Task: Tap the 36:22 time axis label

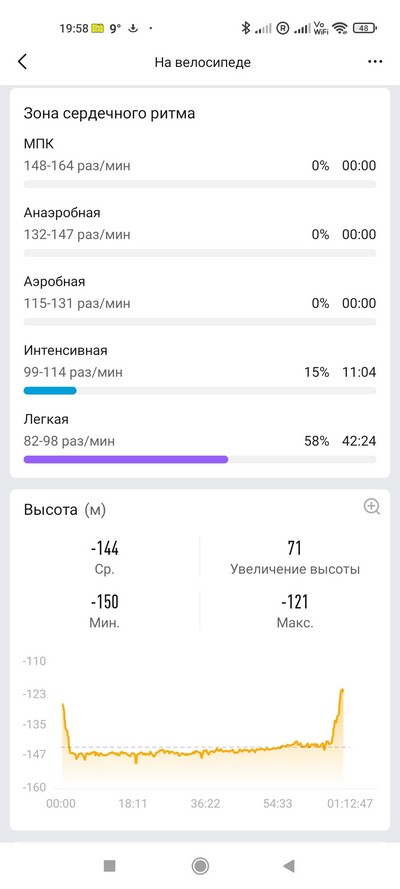Action: point(205,803)
